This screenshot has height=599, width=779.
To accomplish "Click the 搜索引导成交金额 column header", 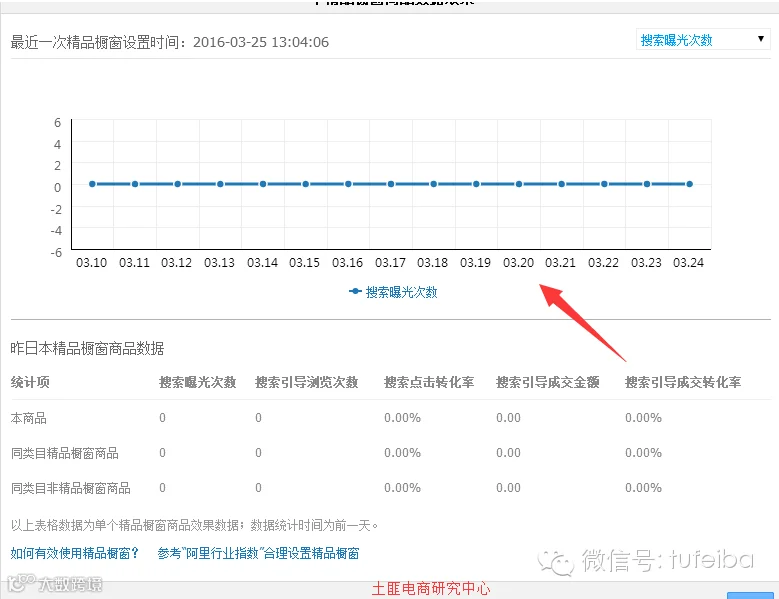I will pos(547,382).
